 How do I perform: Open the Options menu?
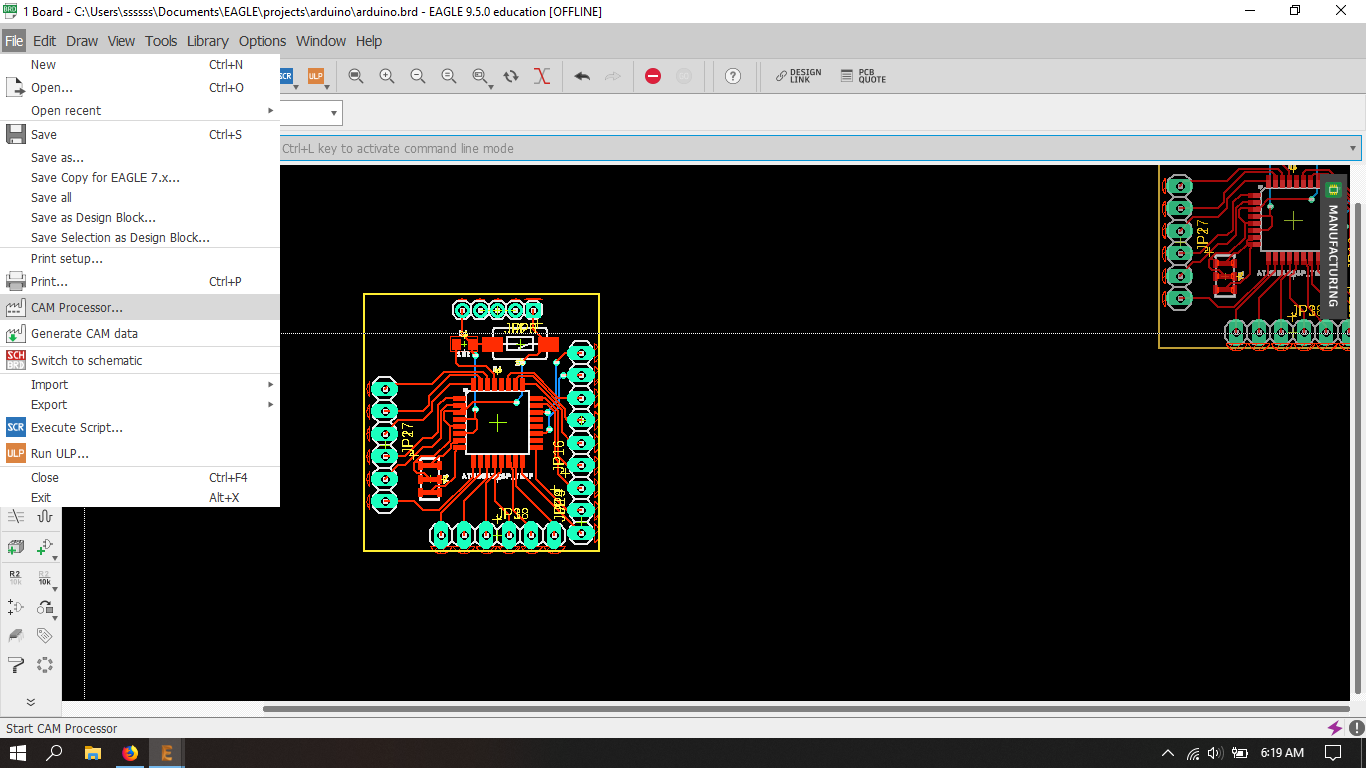click(x=262, y=41)
